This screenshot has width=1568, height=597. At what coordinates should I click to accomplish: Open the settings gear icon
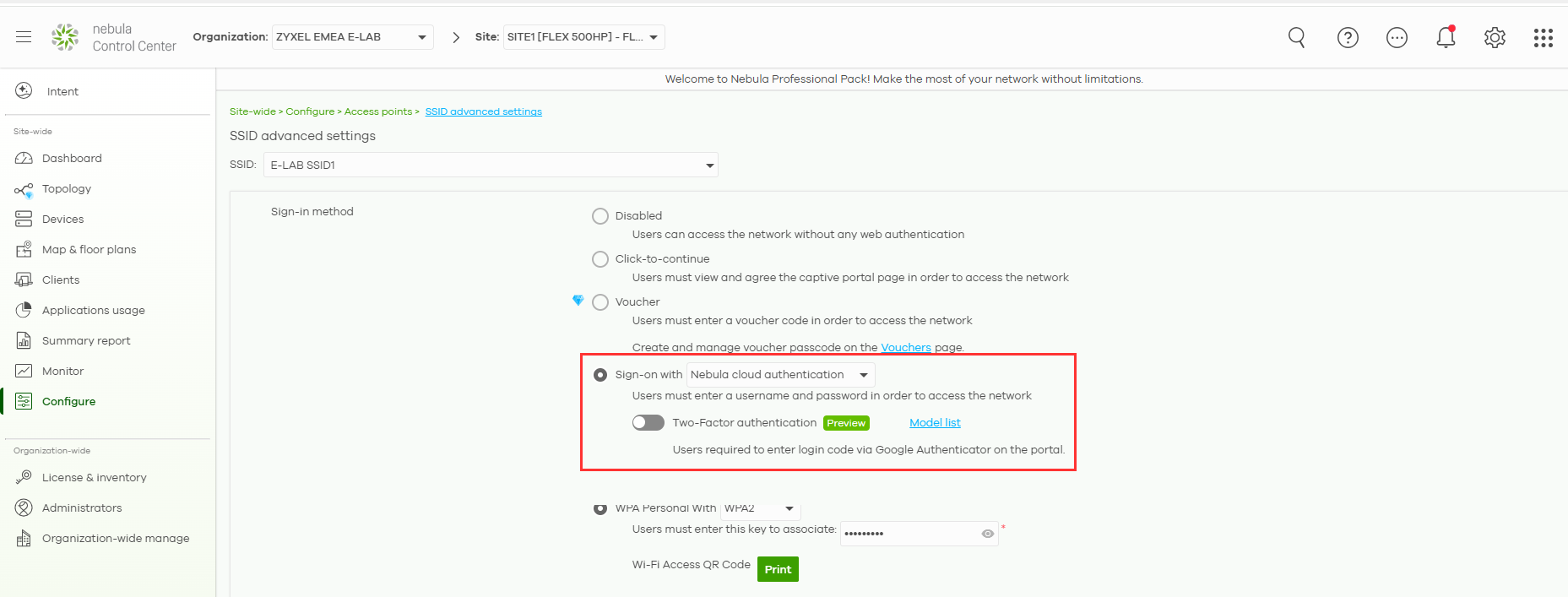click(x=1495, y=37)
